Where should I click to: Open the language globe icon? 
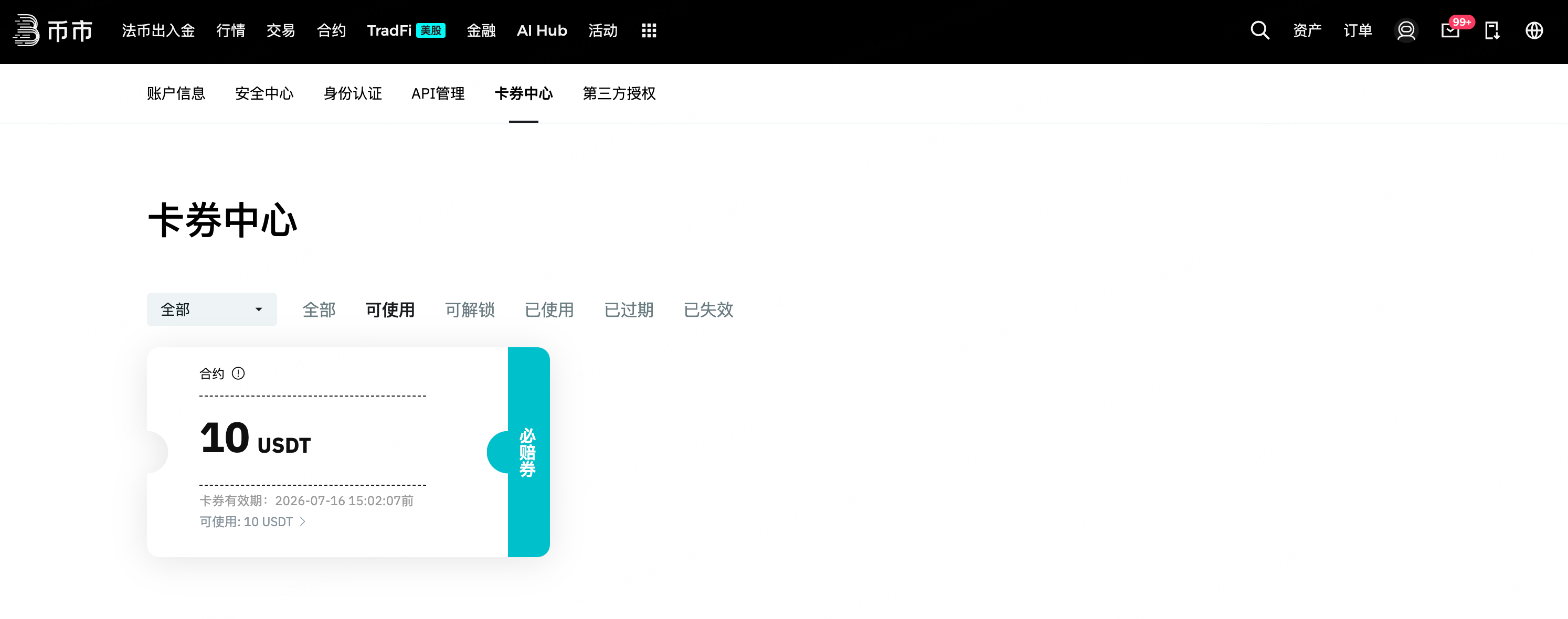coord(1534,30)
